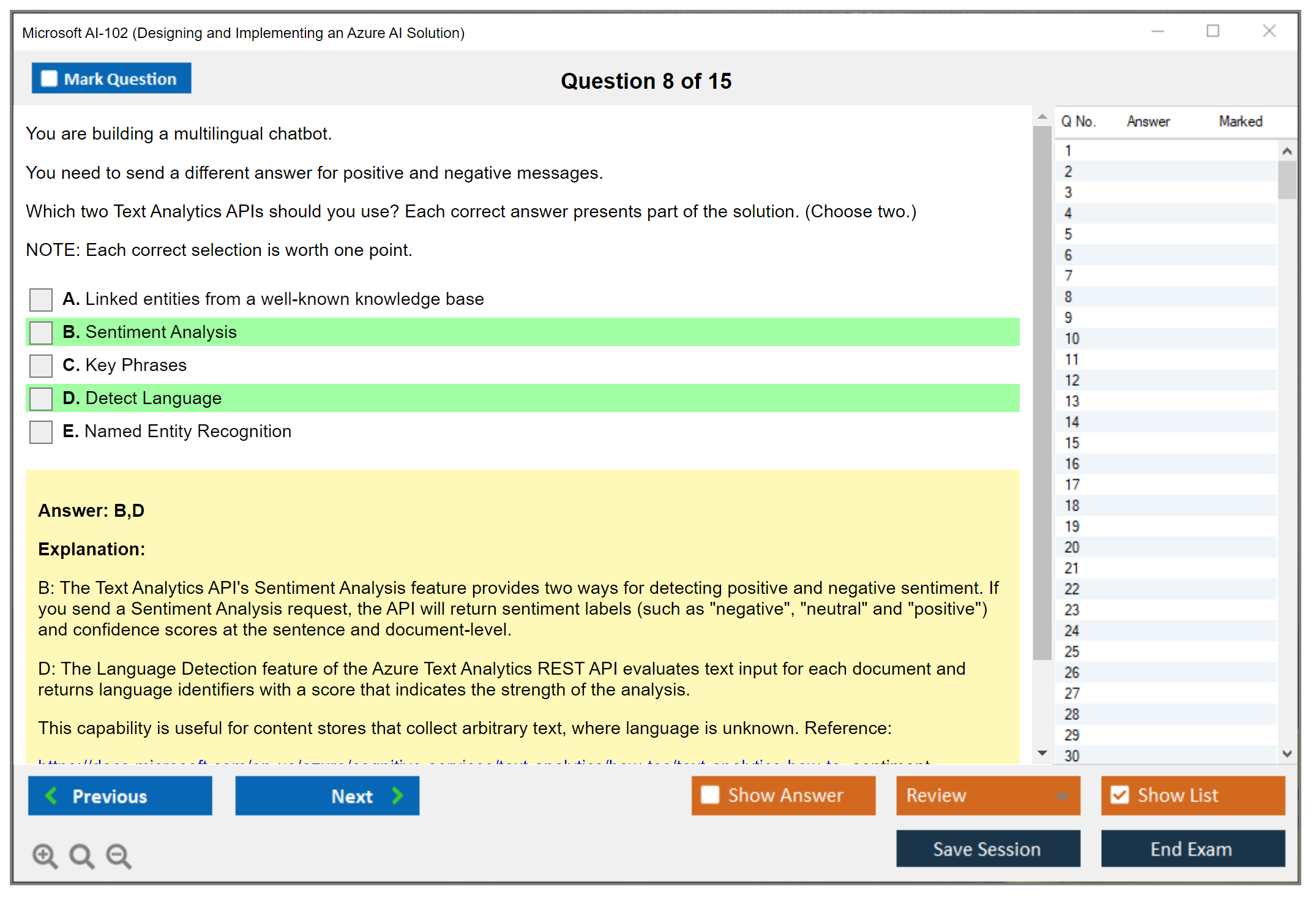Select question 12 in the list

click(1072, 380)
